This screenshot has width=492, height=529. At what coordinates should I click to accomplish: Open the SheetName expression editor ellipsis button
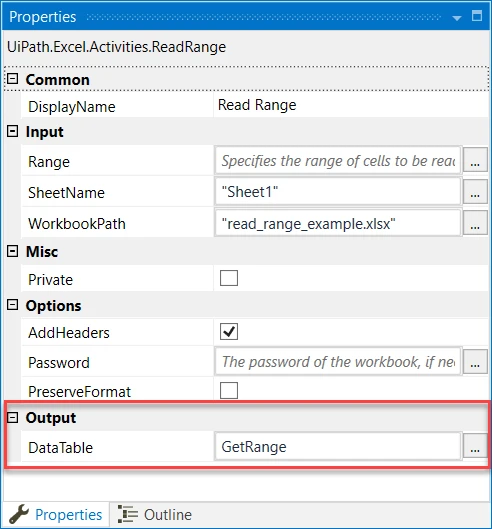[x=475, y=191]
